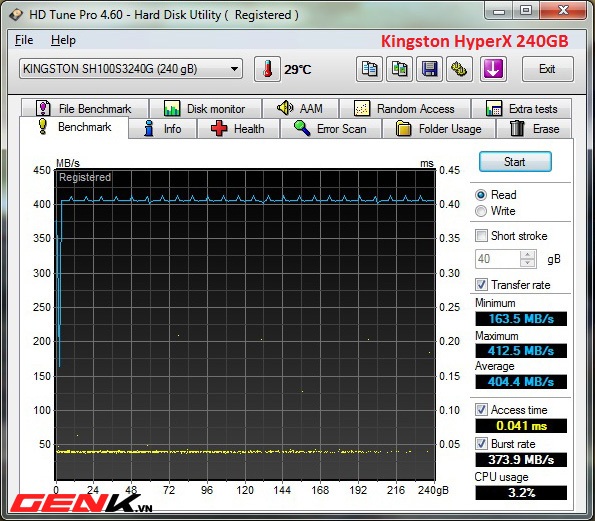This screenshot has width=595, height=521.
Task: Open the Info tab
Action: point(162,129)
